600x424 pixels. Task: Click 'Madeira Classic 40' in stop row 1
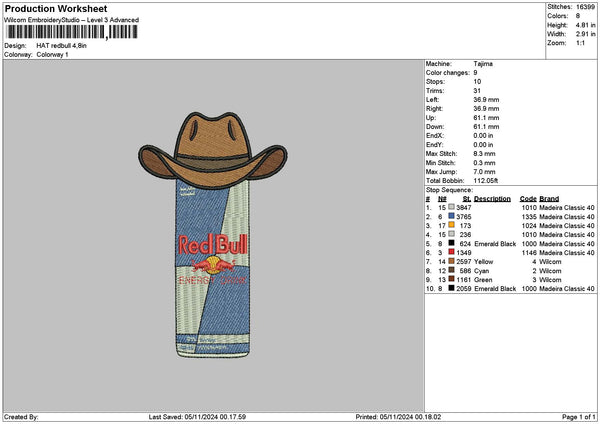click(567, 208)
